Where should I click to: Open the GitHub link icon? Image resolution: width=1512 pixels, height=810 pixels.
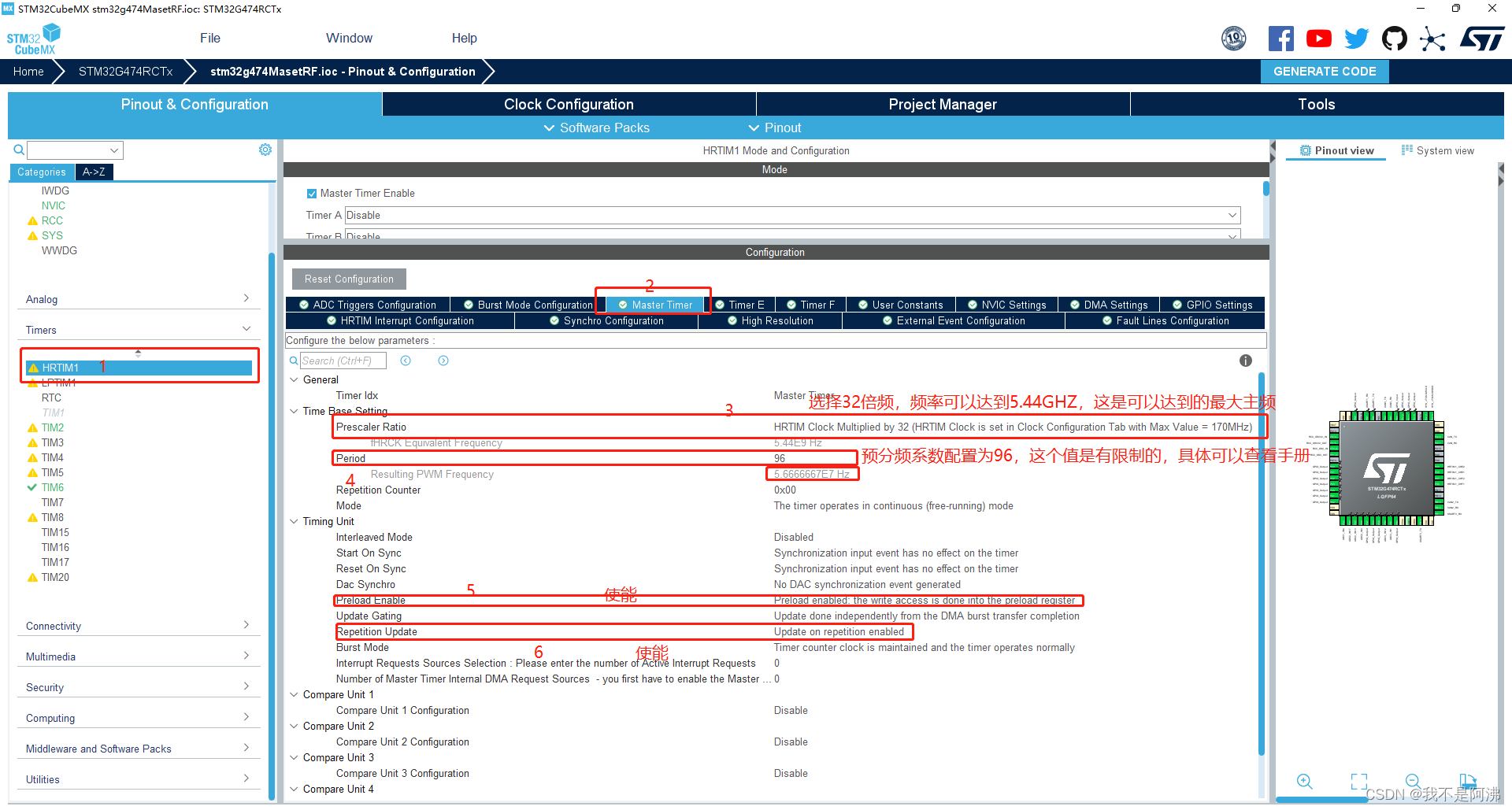click(1394, 39)
